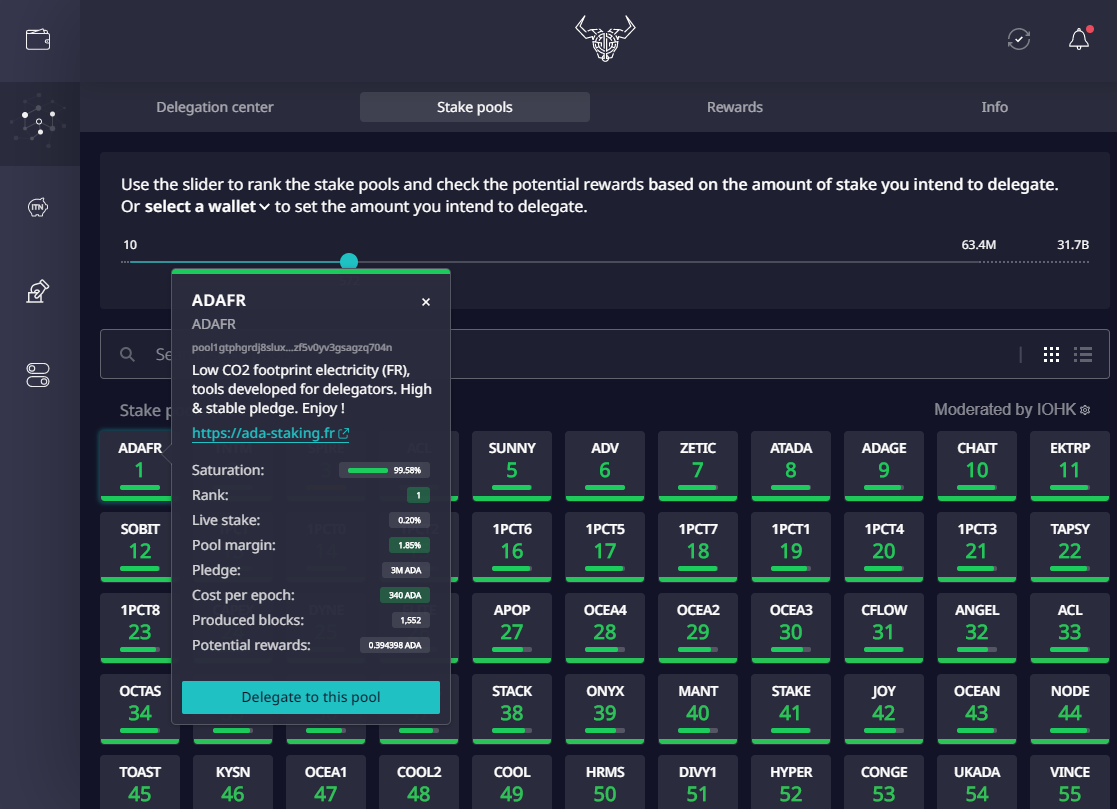The image size is (1117, 809).
Task: Expand the select a wallet dropdown
Action: click(x=207, y=207)
